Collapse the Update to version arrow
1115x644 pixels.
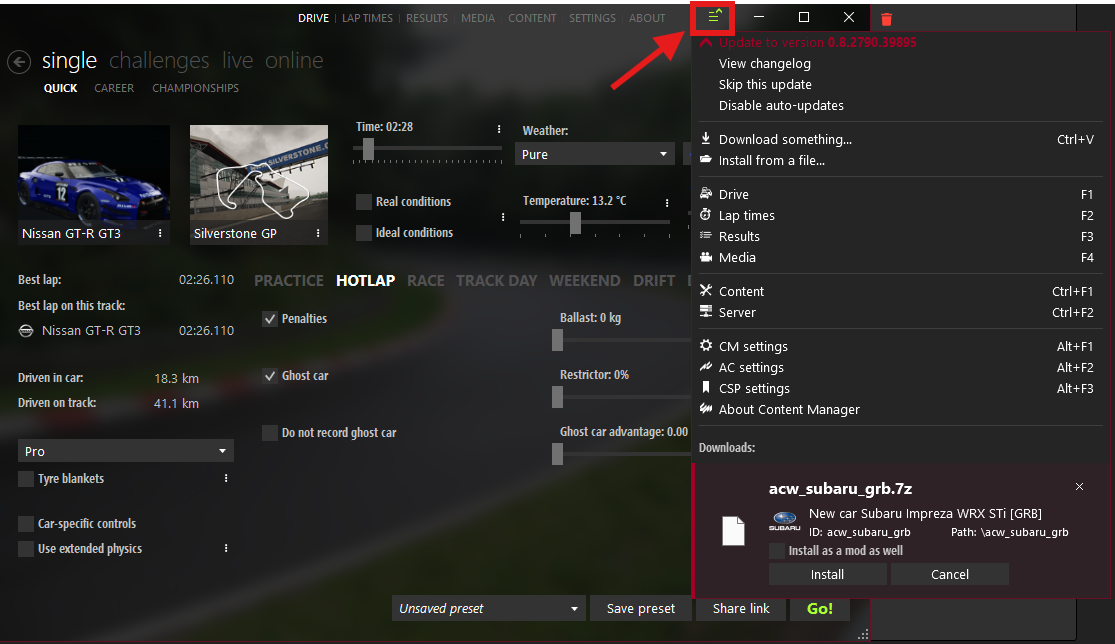(706, 43)
